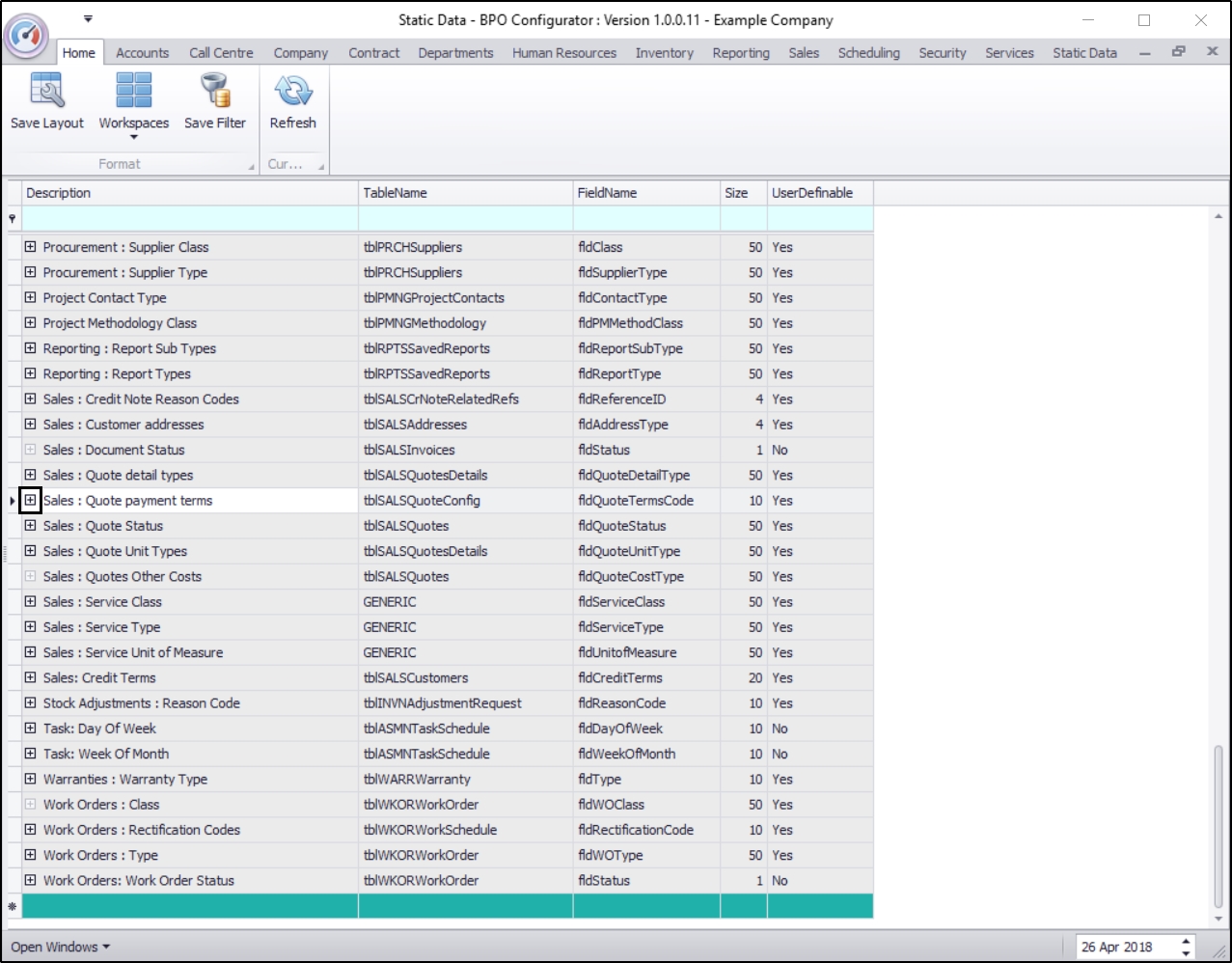Sort by the Size column header
This screenshot has width=1232, height=963.
pos(744,193)
